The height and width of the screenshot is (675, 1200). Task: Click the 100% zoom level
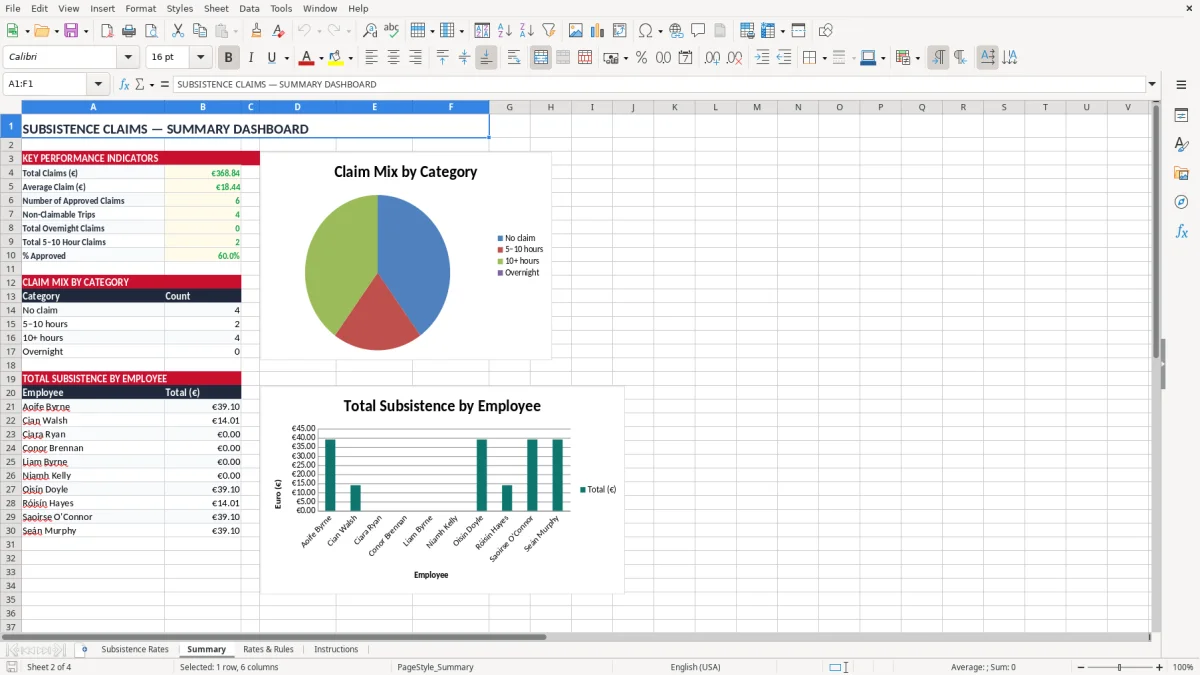1183,667
